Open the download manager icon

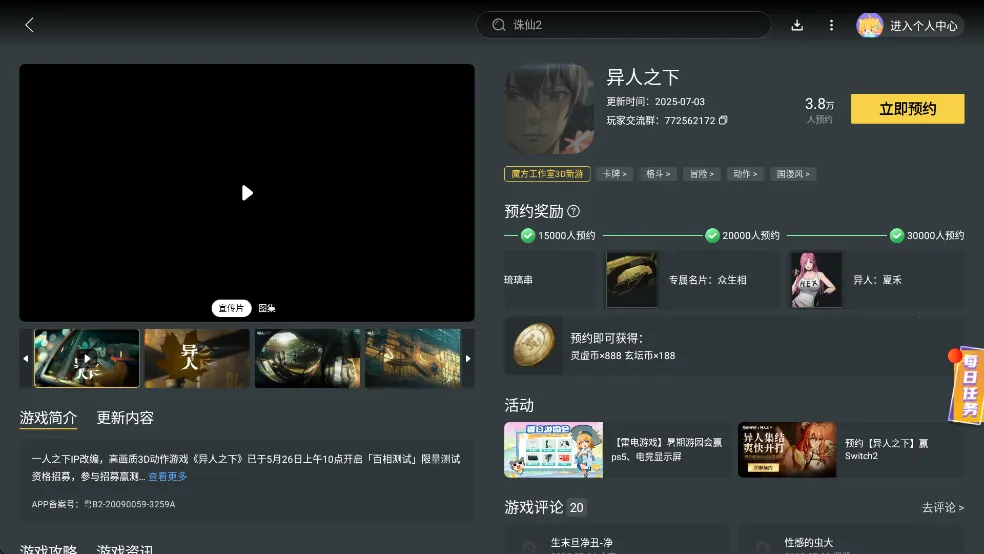click(x=797, y=25)
